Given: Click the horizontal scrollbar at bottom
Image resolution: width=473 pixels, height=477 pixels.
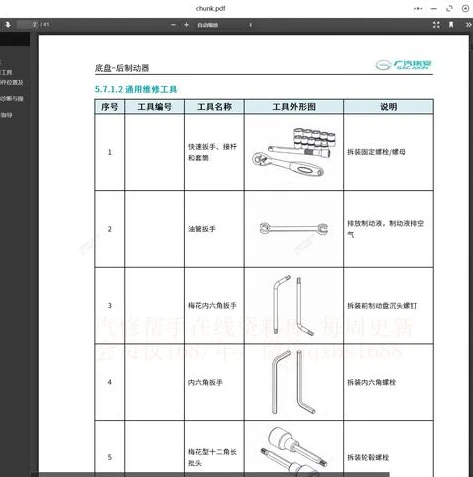Looking at the screenshot, I should click(210, 475).
